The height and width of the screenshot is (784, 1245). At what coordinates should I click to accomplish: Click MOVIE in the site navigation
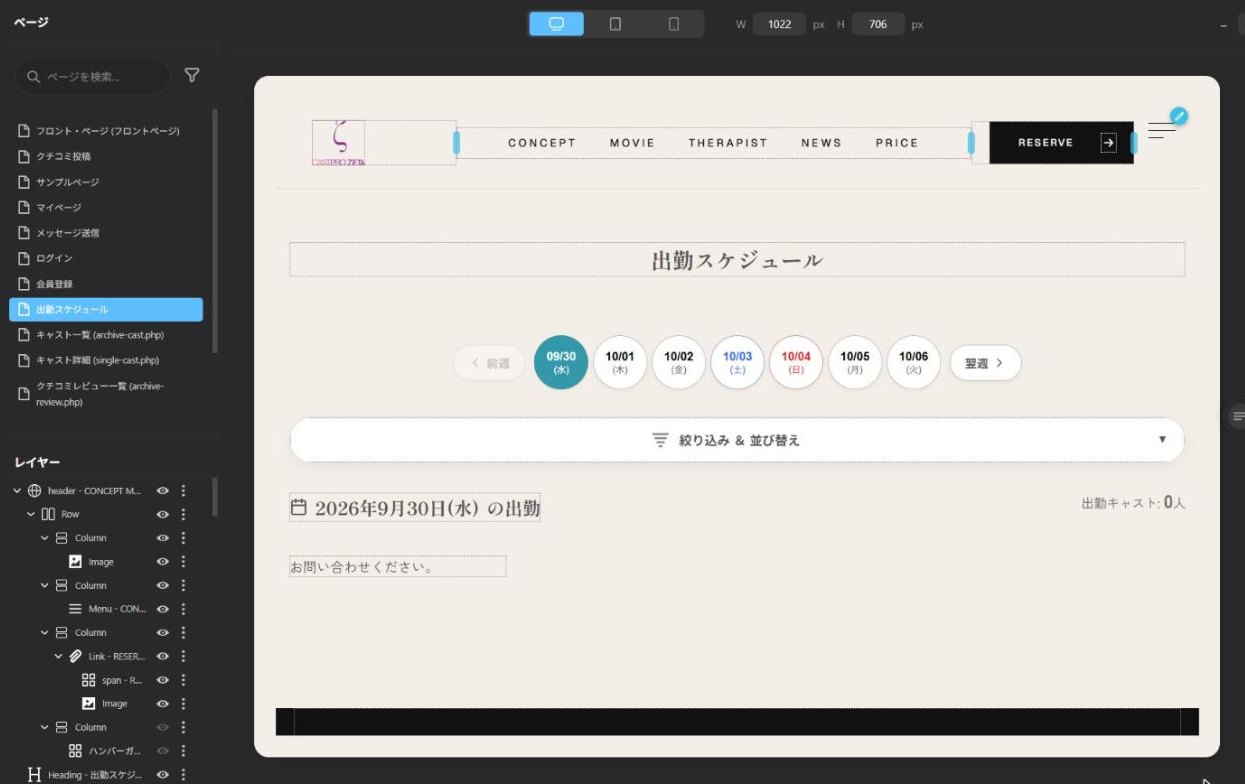632,143
